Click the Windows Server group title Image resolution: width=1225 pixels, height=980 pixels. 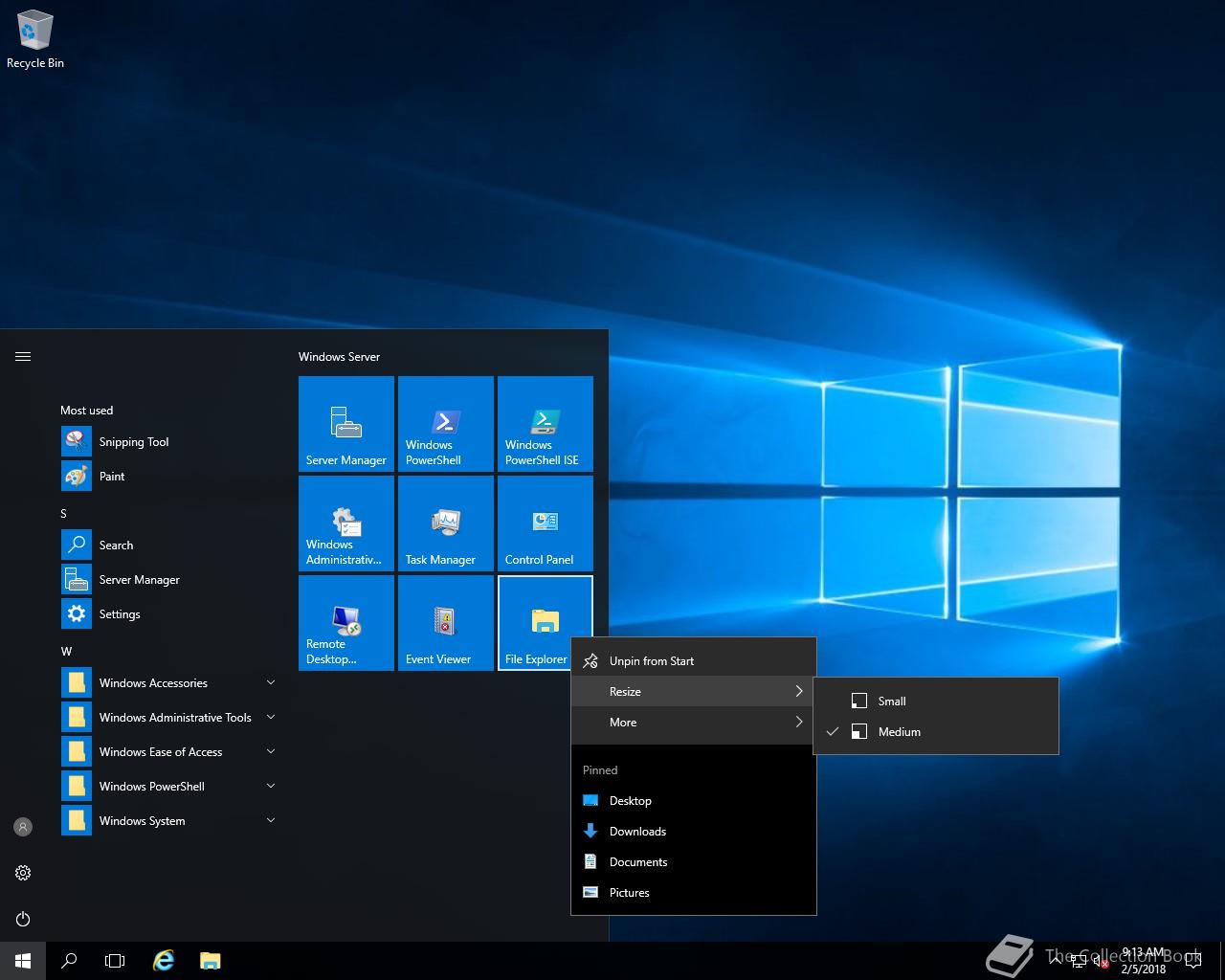[x=339, y=356]
